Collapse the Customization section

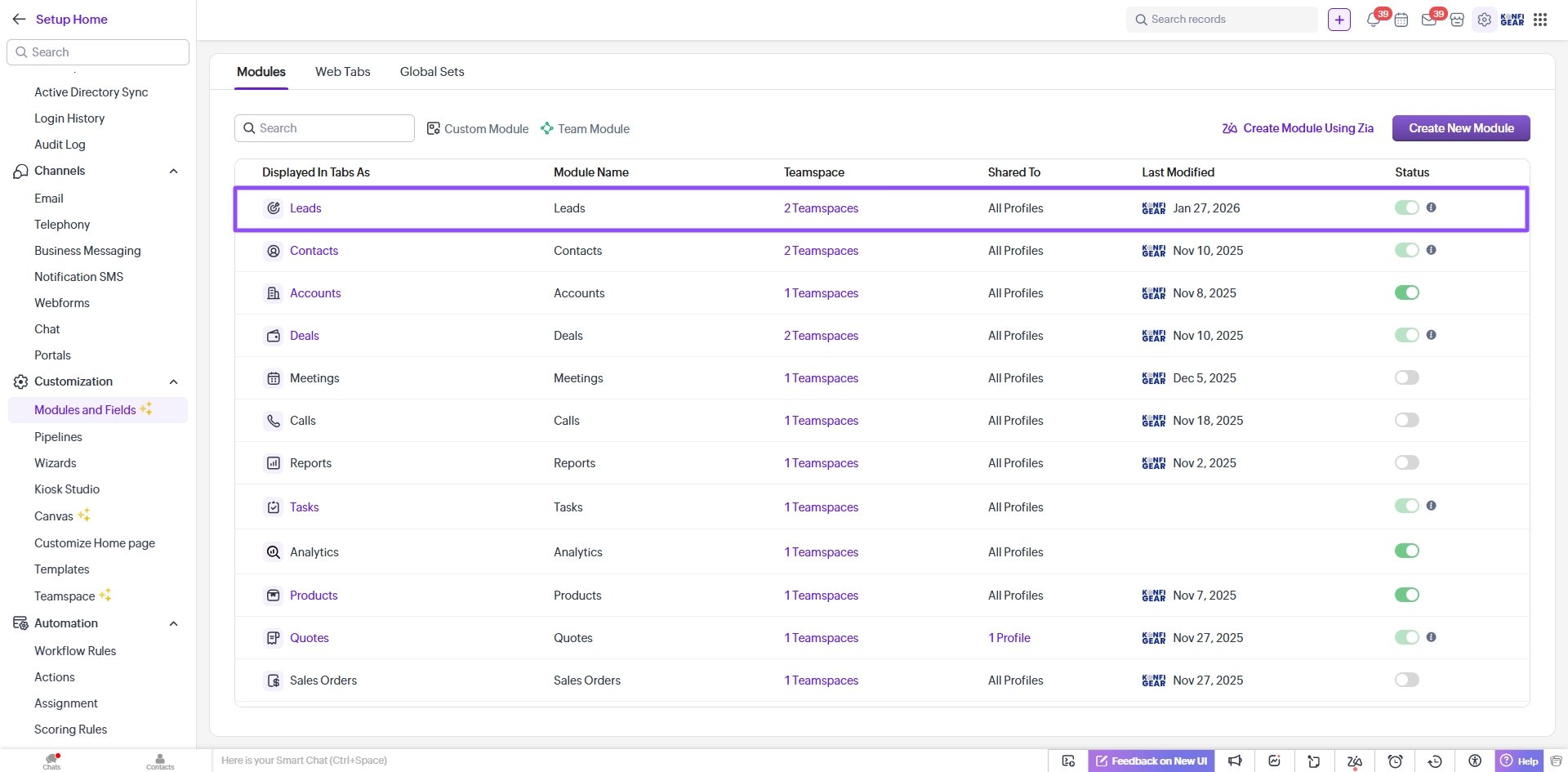pyautogui.click(x=173, y=382)
